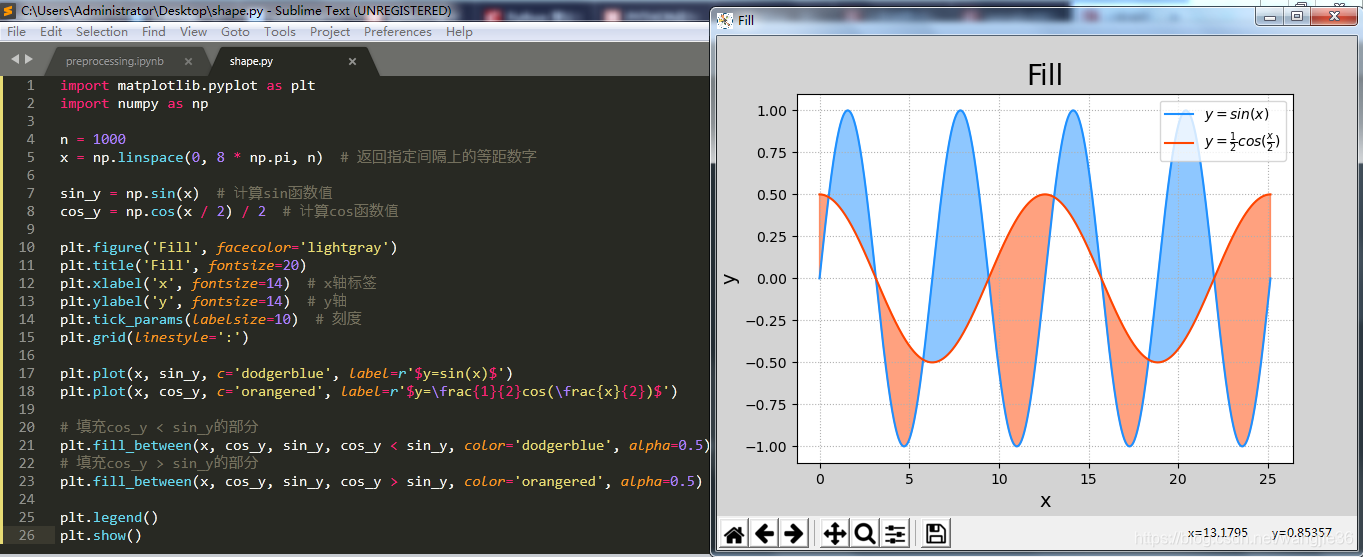Click y-axis tick label −1.00
1363x557 pixels.
click(768, 446)
